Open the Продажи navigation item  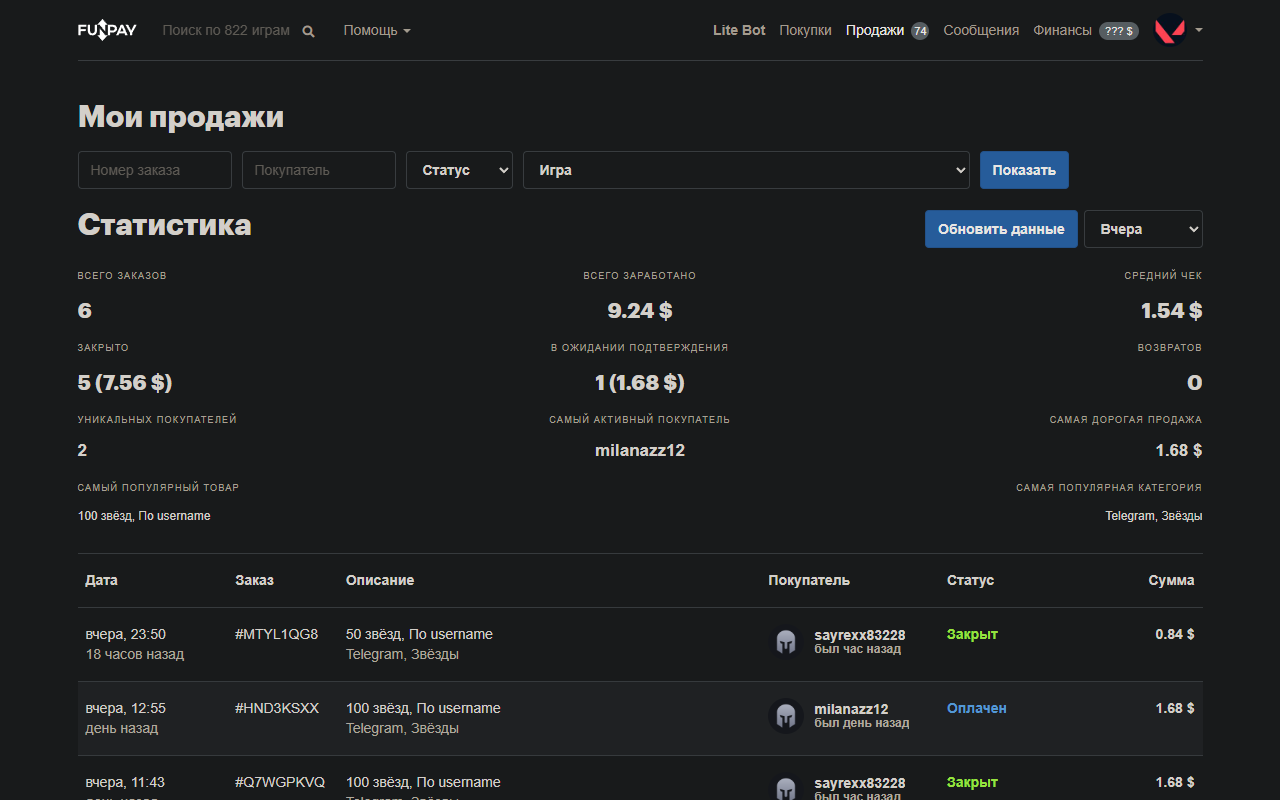tap(875, 30)
